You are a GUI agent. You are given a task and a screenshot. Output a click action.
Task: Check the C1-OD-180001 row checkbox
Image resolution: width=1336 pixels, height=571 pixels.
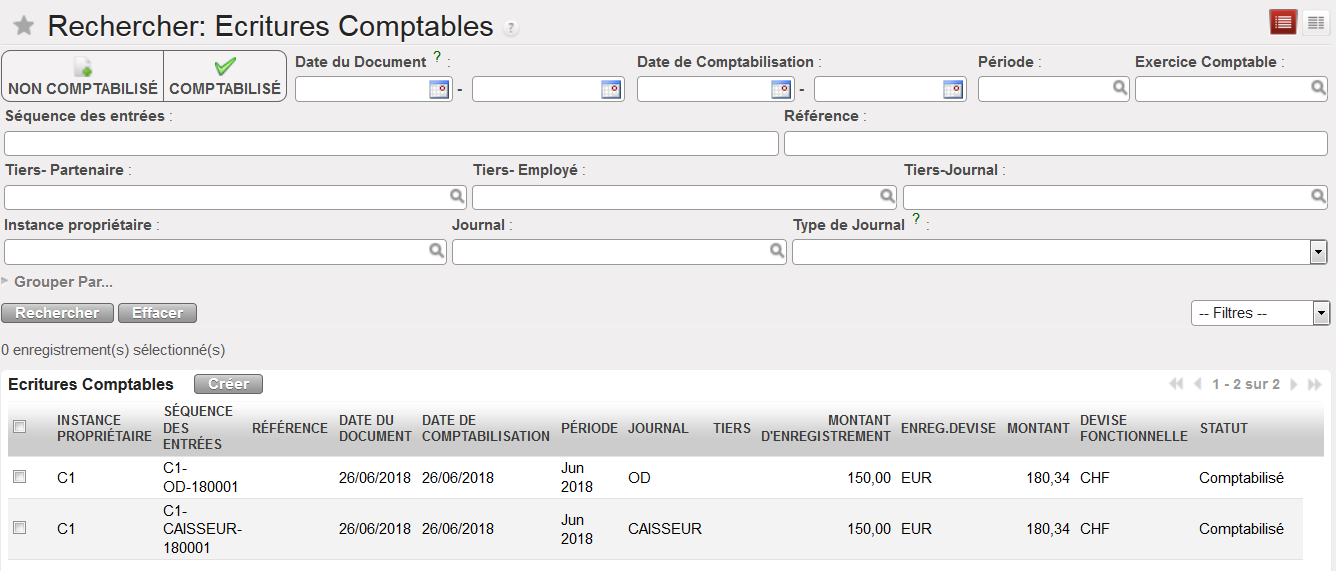(19, 478)
